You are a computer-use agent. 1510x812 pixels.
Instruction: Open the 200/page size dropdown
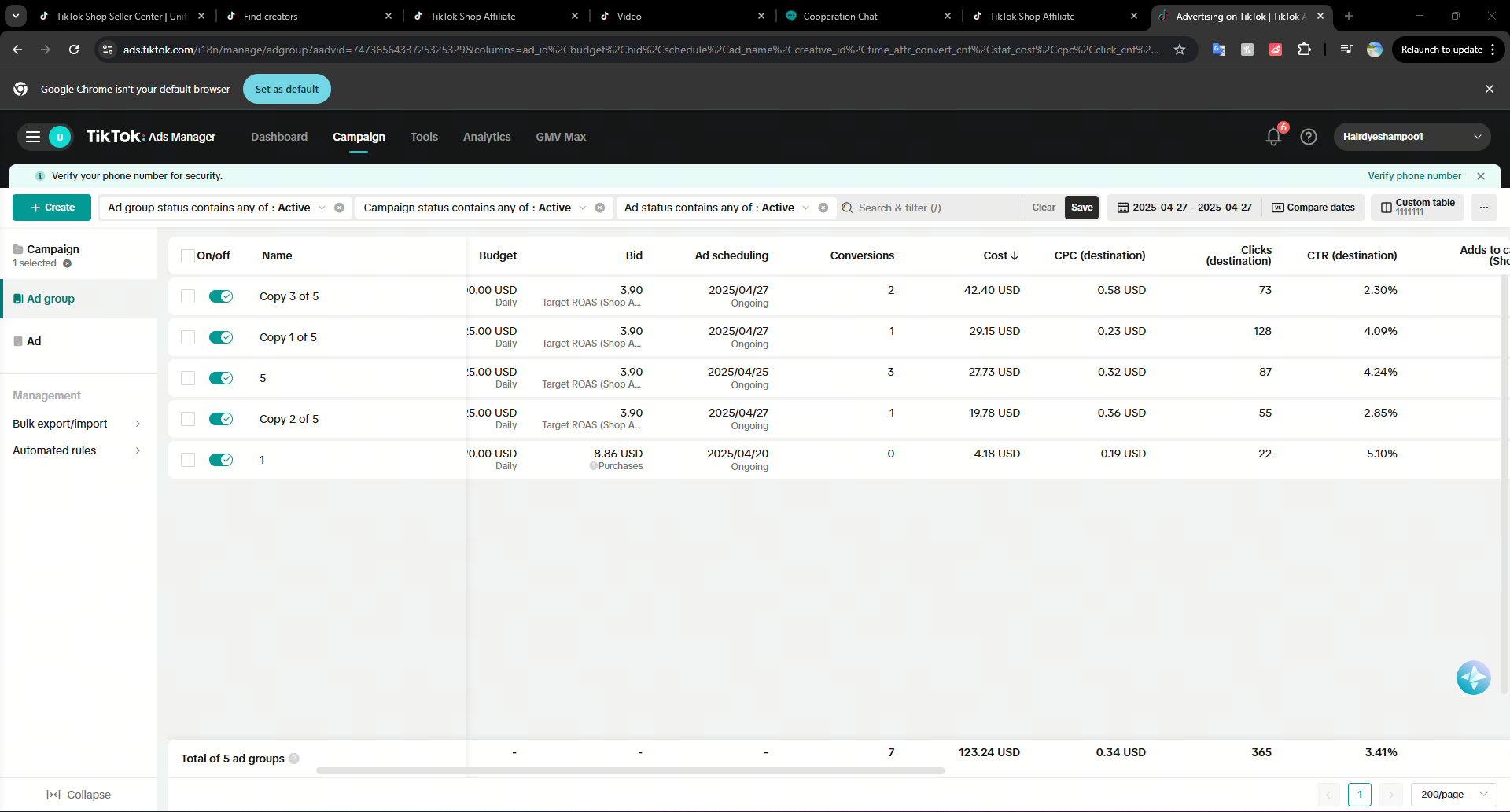click(x=1453, y=795)
